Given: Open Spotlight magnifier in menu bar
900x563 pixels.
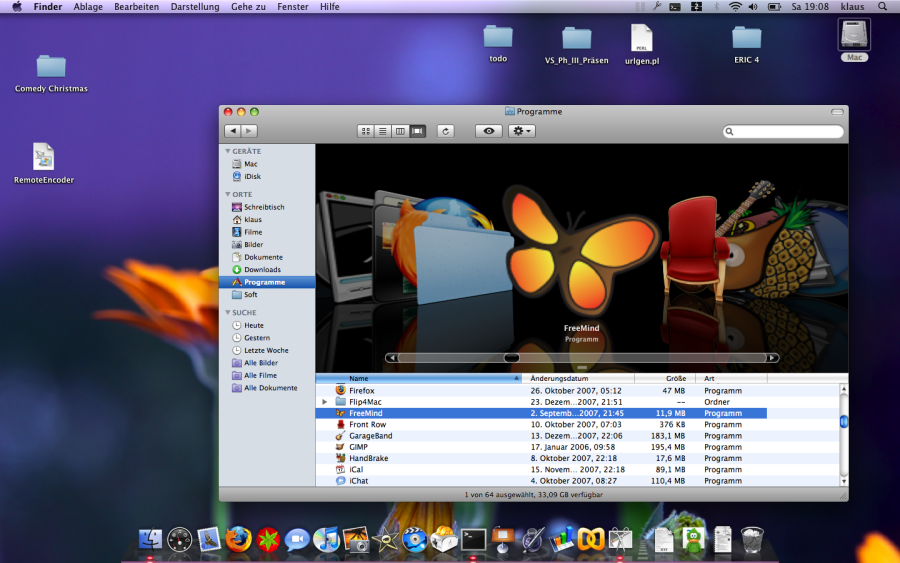Looking at the screenshot, I should 882,7.
